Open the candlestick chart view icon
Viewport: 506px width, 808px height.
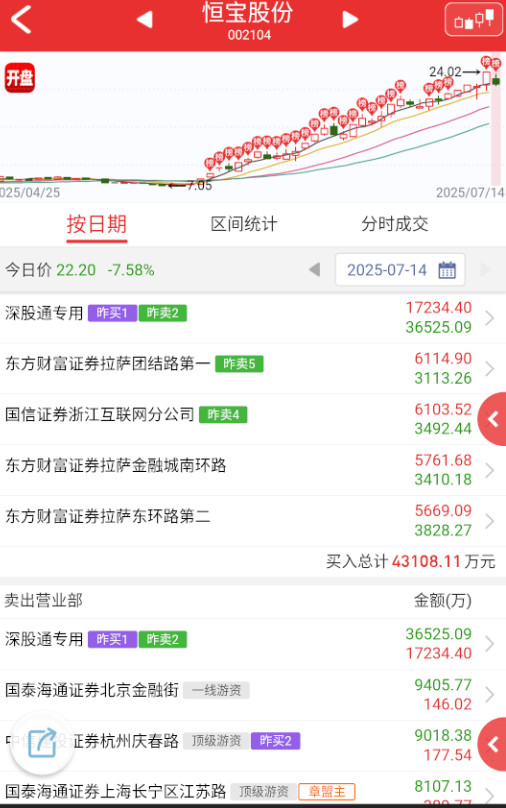(474, 20)
